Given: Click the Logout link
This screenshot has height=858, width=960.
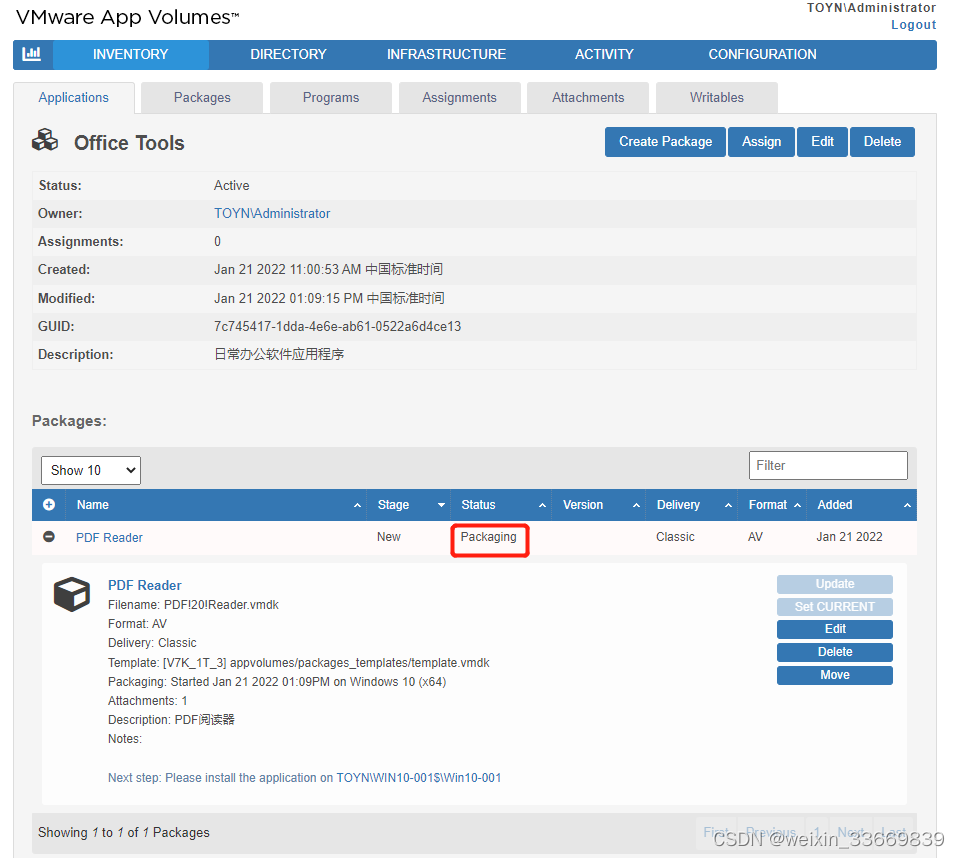Looking at the screenshot, I should pyautogui.click(x=913, y=25).
